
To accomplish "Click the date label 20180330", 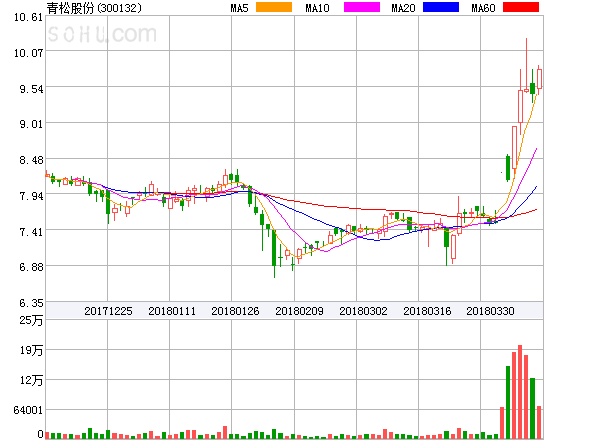I will (490, 311).
